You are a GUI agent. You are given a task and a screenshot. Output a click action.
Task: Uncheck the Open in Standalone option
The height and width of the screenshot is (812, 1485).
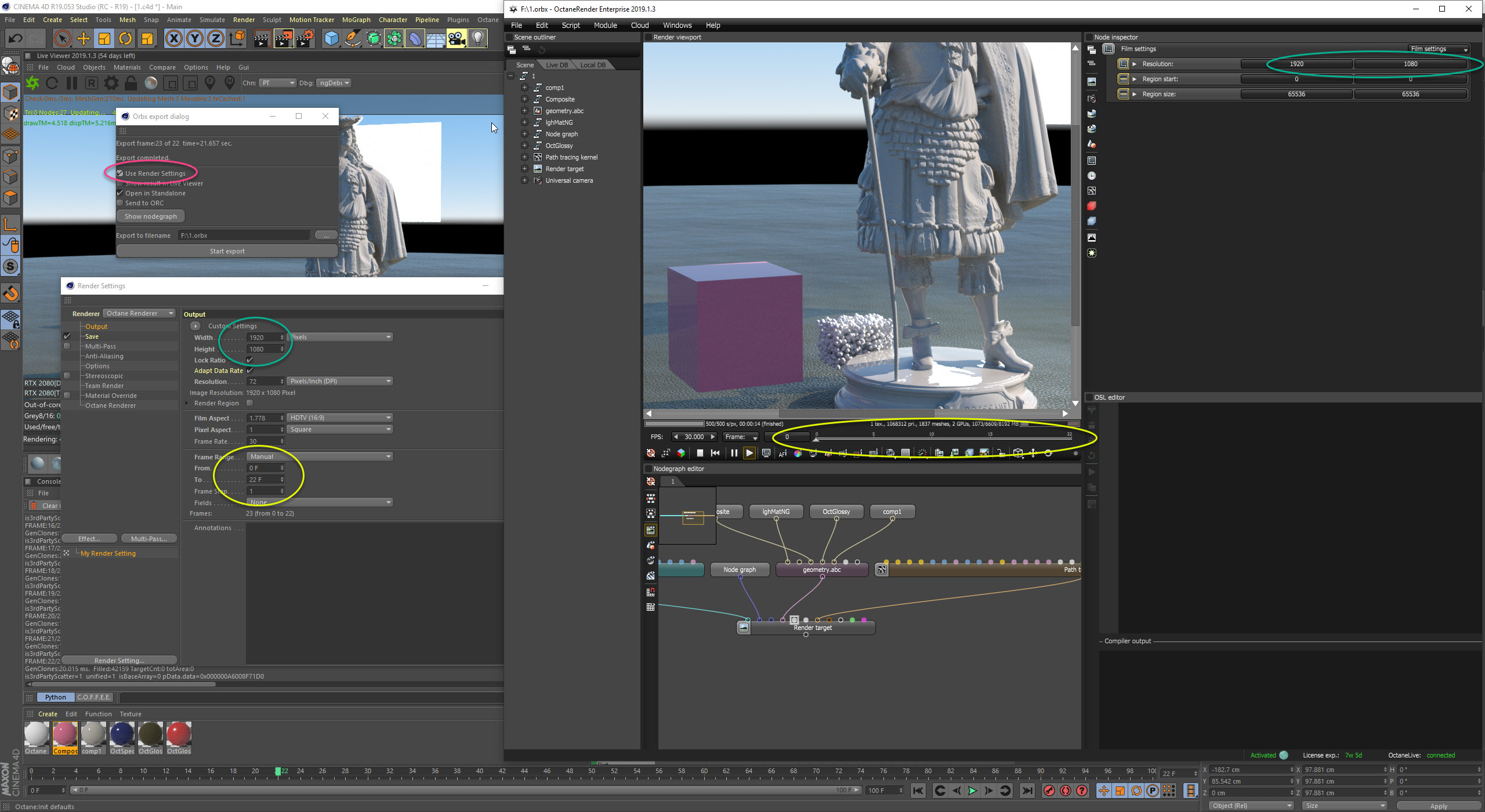click(120, 193)
